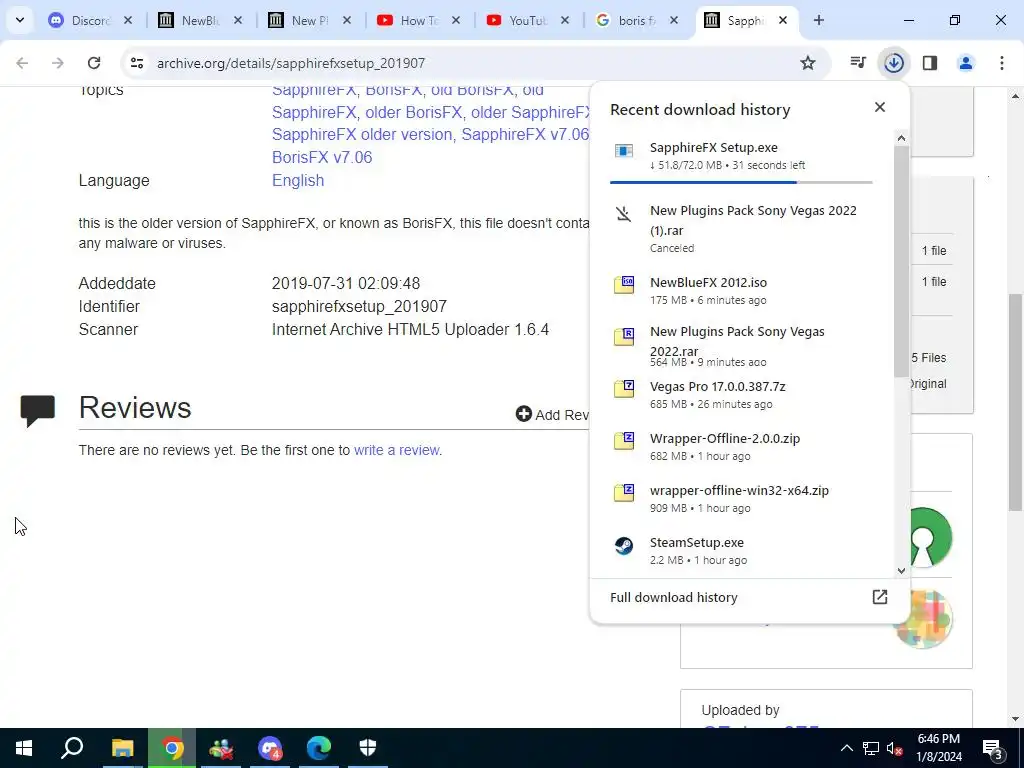Close the boris fx Google tab

tap(674, 21)
